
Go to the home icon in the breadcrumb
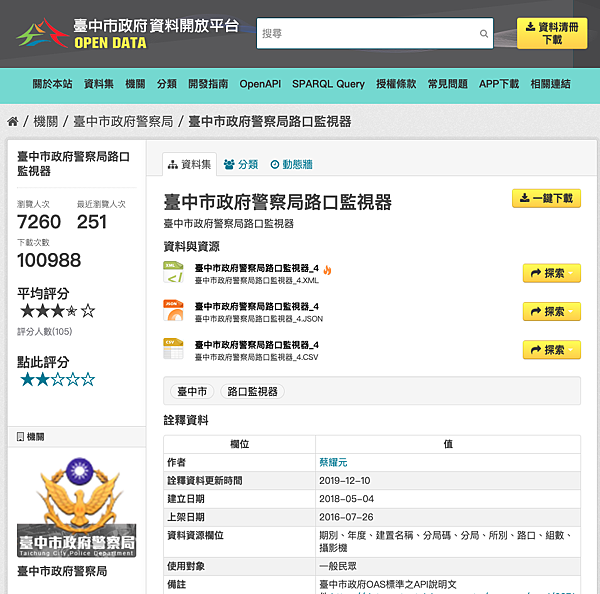[x=13, y=122]
